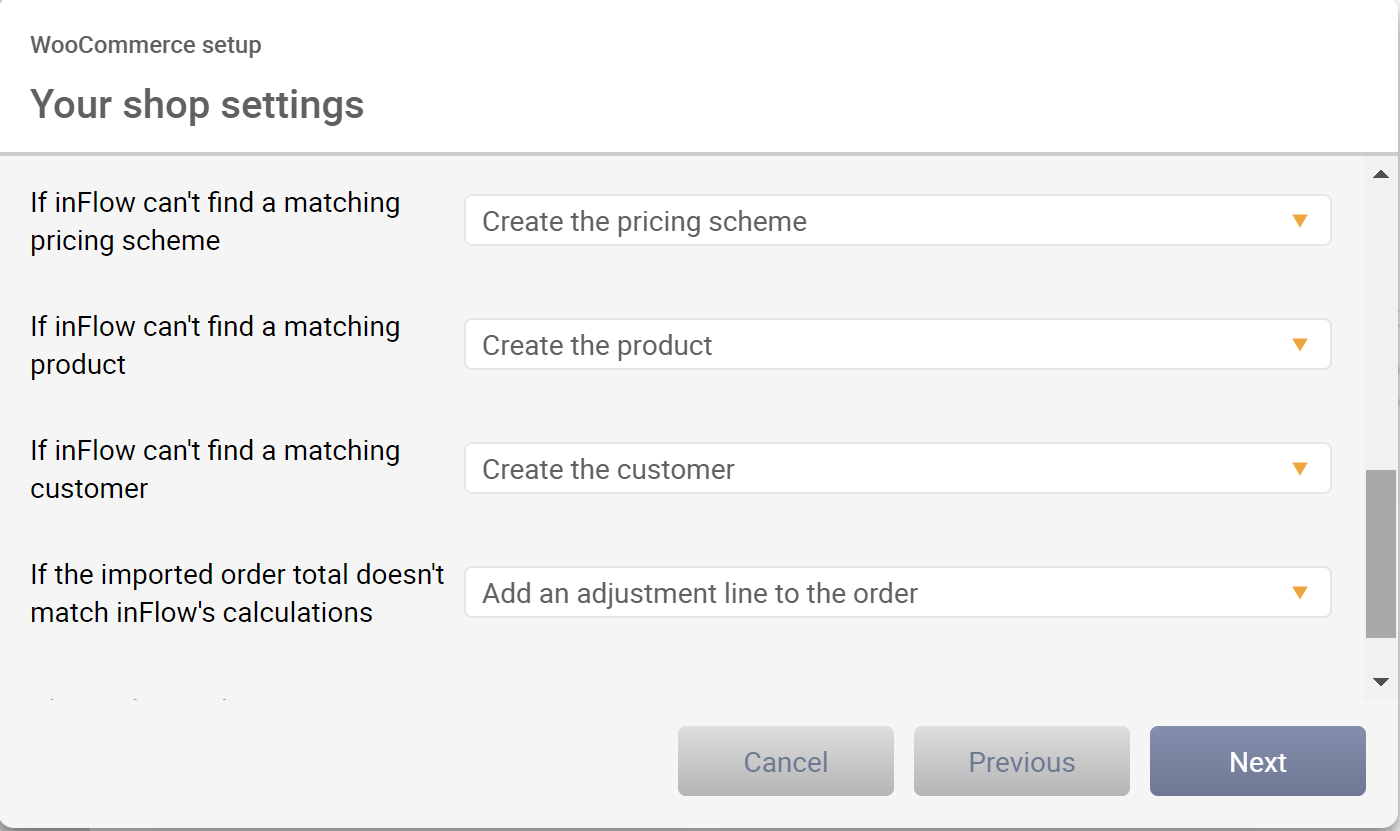Screen dimensions: 1400x831
Task: Expand the "Create the product" combo box
Action: 897,344
